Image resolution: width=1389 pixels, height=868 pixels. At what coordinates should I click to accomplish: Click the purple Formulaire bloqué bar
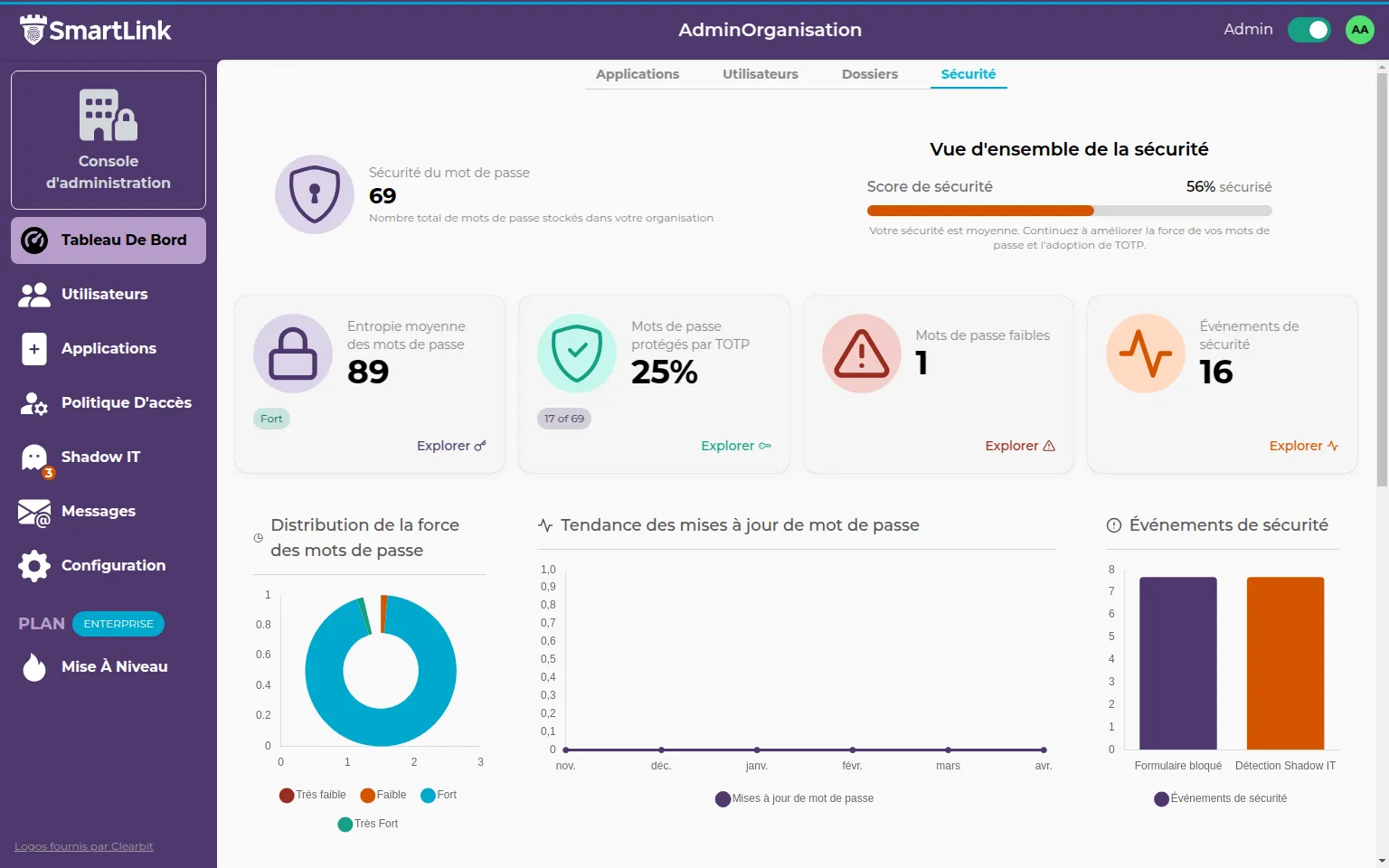click(x=1178, y=664)
